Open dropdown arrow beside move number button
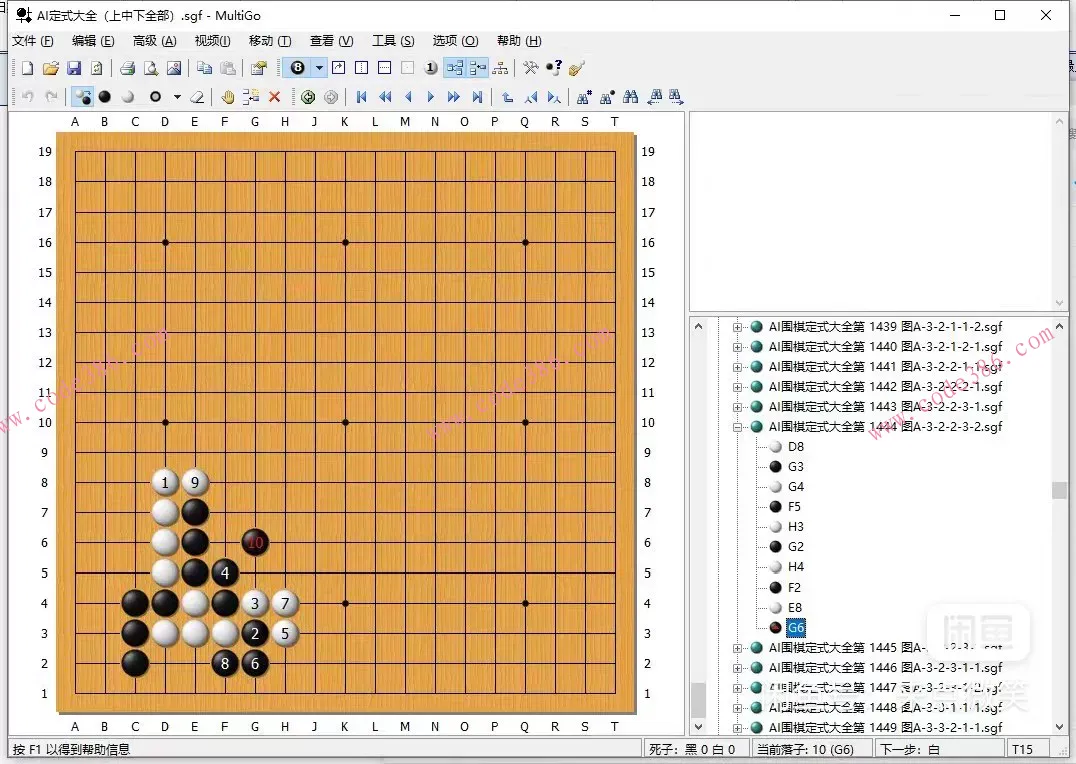Viewport: 1076px width, 764px height. [319, 68]
